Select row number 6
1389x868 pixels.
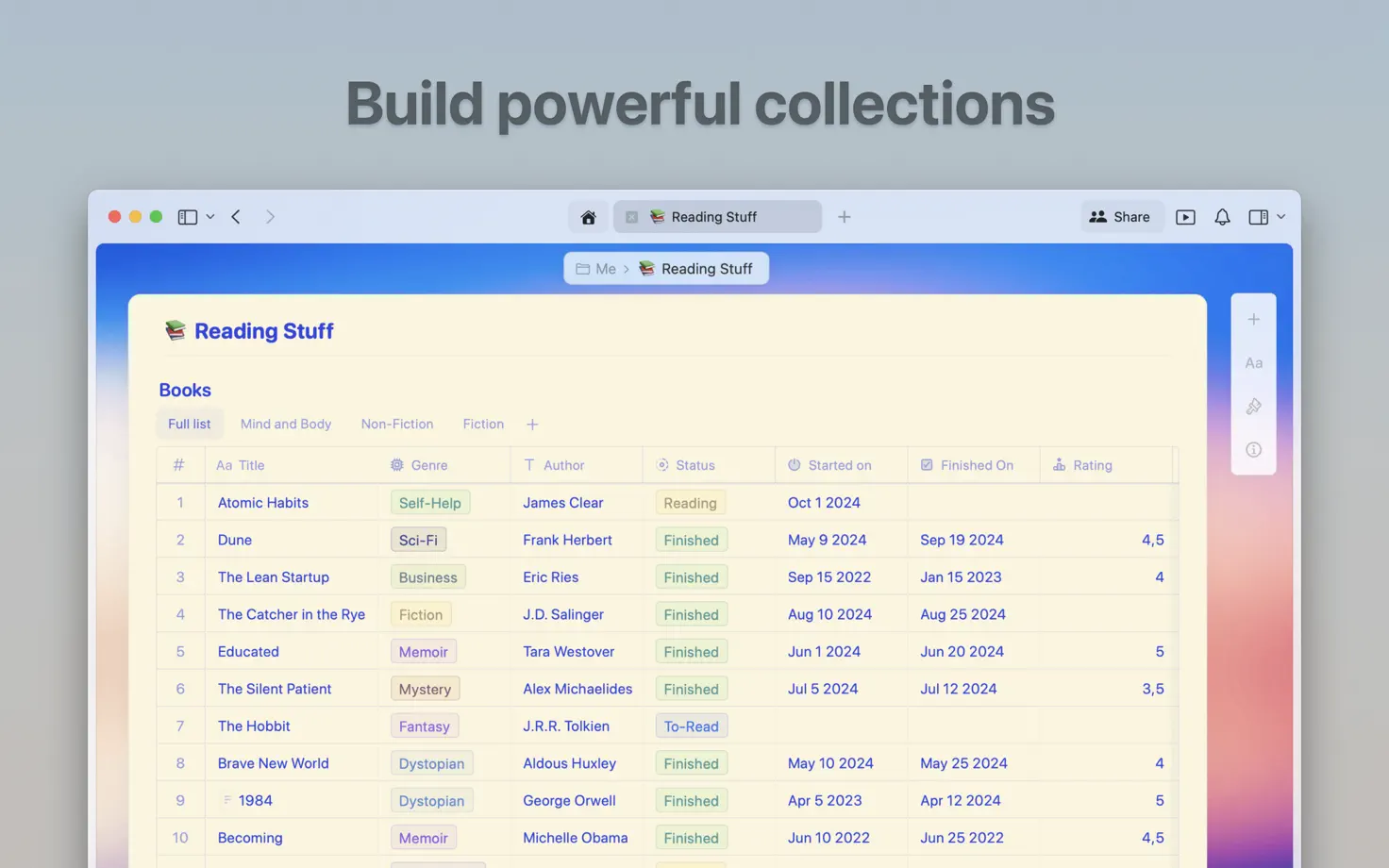tap(180, 690)
